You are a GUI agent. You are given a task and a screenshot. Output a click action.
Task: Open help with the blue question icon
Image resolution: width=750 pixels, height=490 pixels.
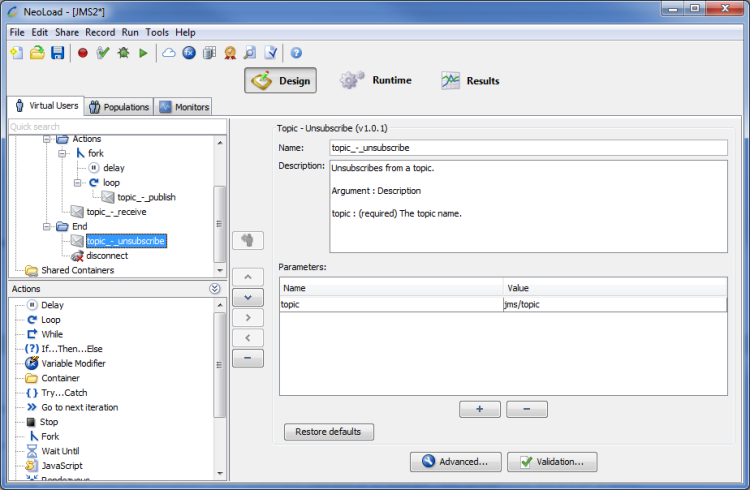pos(296,53)
